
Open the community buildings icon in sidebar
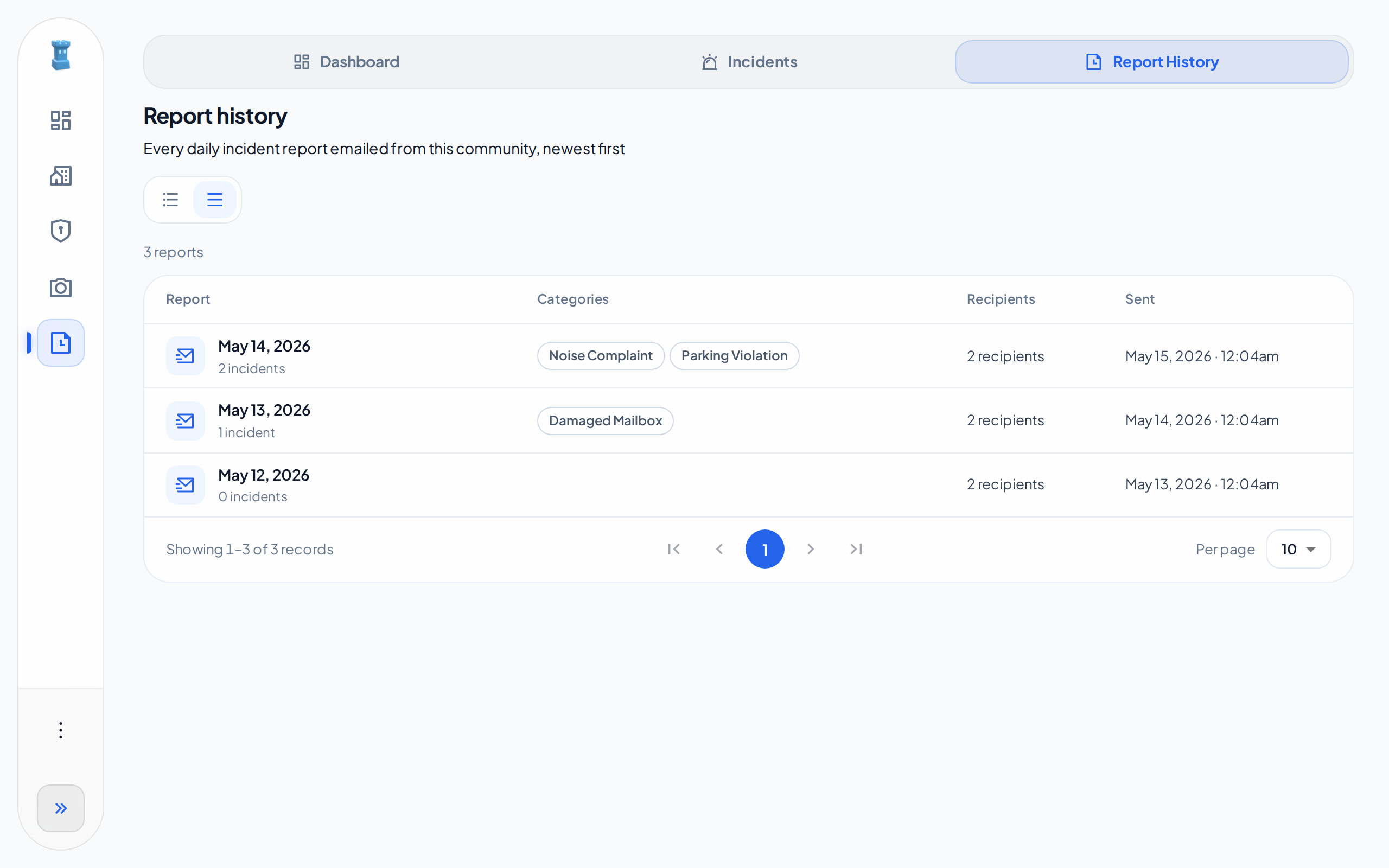(x=60, y=176)
